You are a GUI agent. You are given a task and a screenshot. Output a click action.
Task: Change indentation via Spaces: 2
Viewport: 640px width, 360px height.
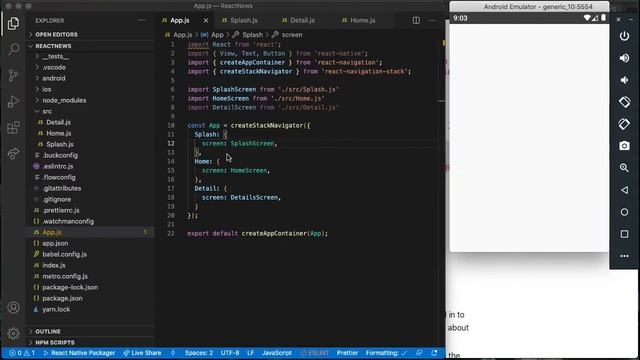point(199,353)
